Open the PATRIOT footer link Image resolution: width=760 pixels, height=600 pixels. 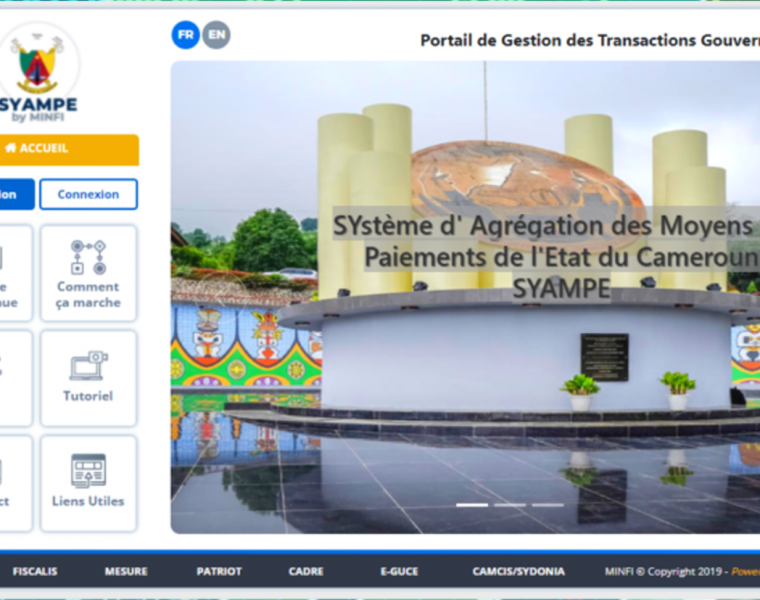click(219, 571)
